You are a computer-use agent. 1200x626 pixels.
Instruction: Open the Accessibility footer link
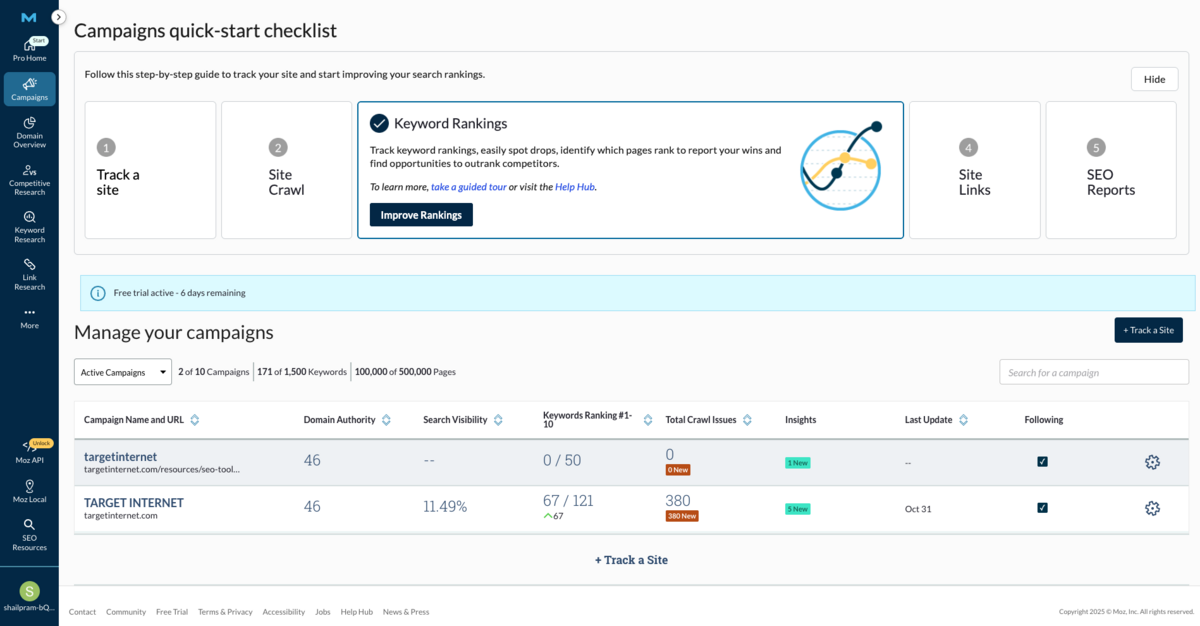pyautogui.click(x=284, y=612)
